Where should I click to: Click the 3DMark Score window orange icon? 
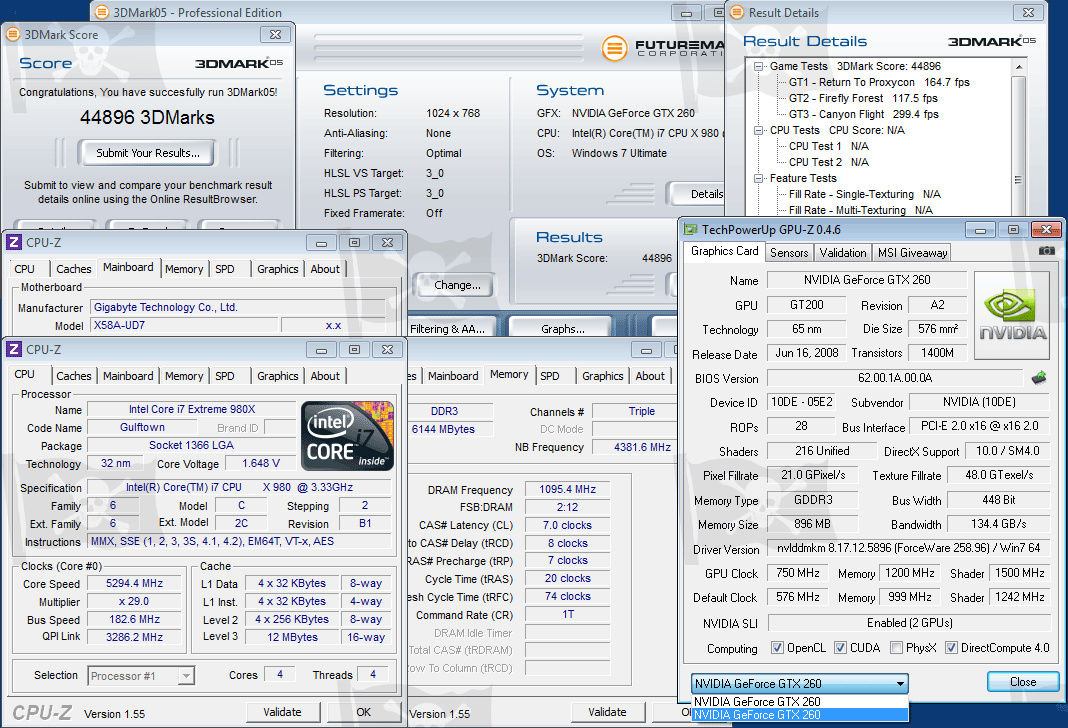click(x=13, y=34)
